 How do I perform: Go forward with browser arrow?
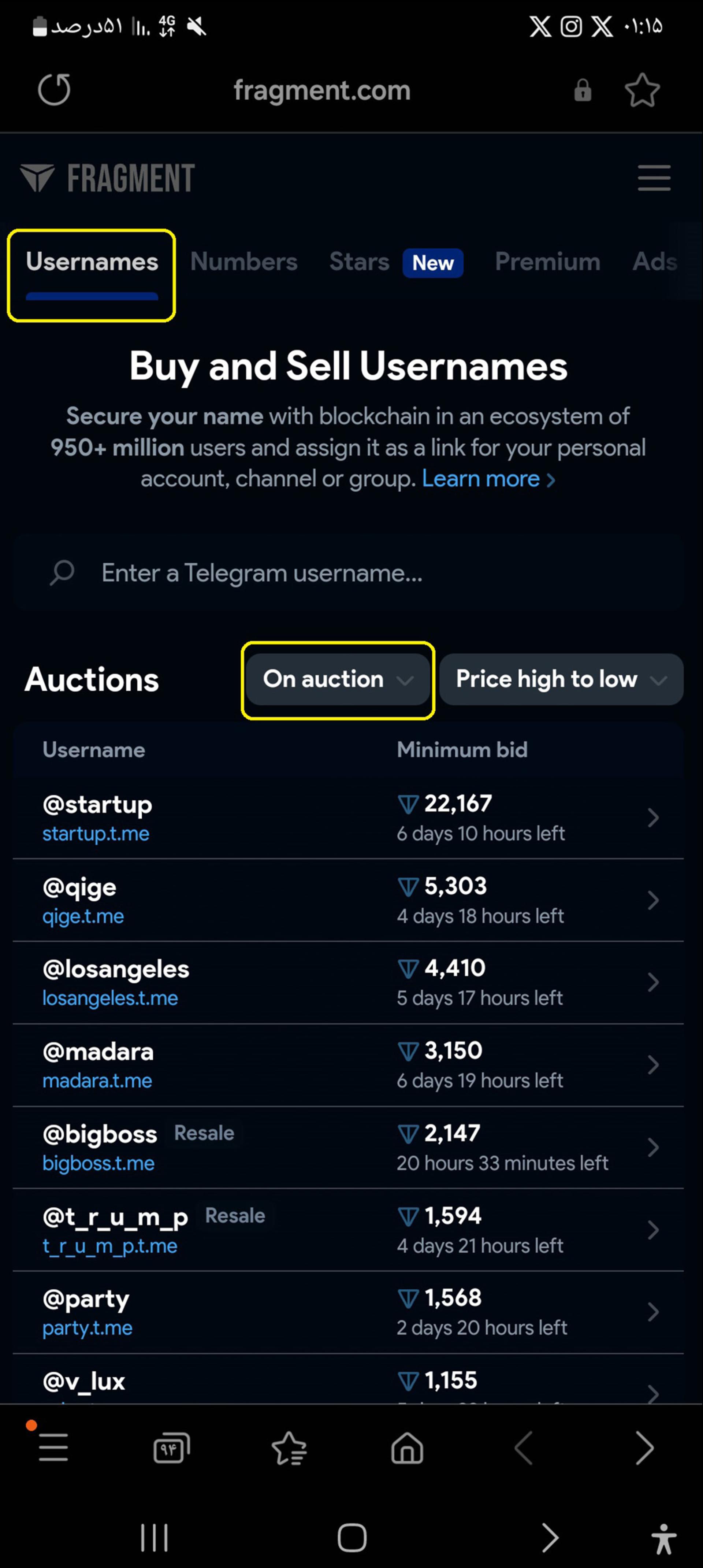[644, 1447]
